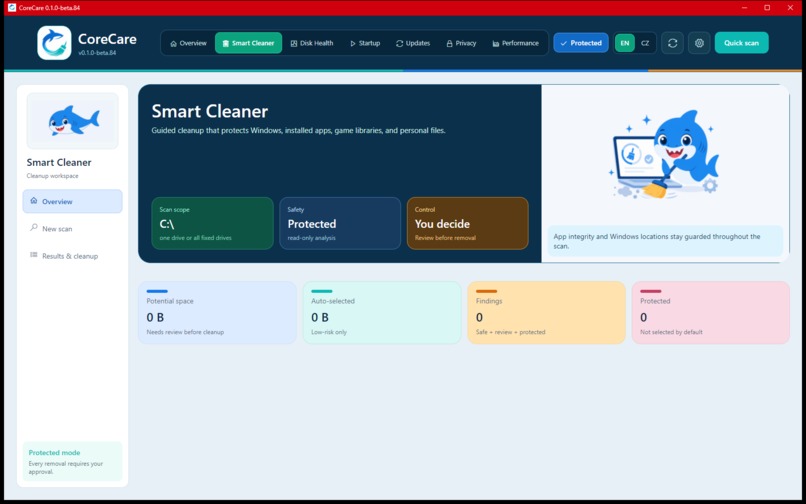Screen dimensions: 806x504
Task: Open the Startup tab
Action: pyautogui.click(x=365, y=43)
